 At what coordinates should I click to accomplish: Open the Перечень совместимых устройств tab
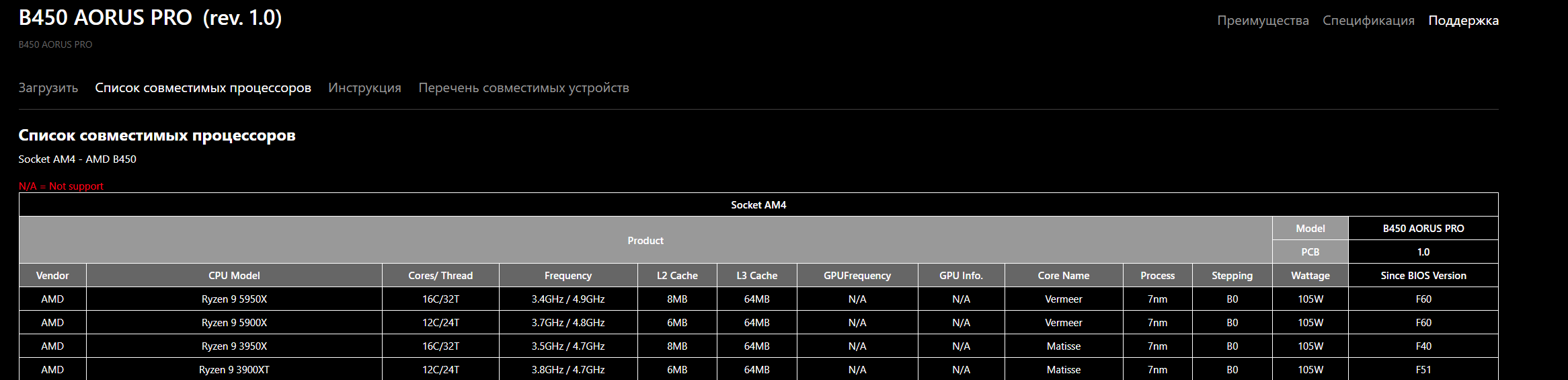point(524,88)
